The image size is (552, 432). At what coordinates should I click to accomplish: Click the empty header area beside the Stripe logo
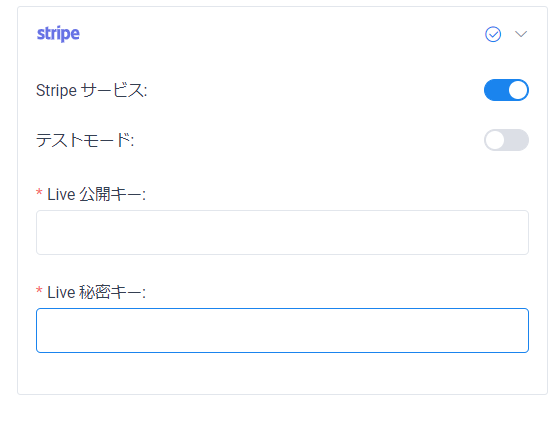point(282,34)
